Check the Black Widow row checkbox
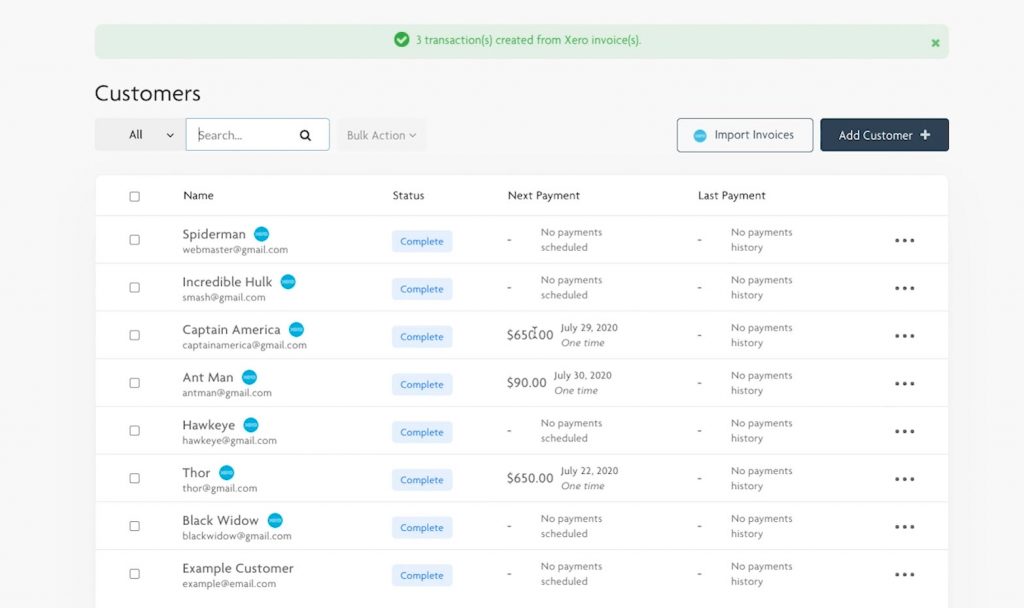The width and height of the screenshot is (1024, 608). [135, 526]
